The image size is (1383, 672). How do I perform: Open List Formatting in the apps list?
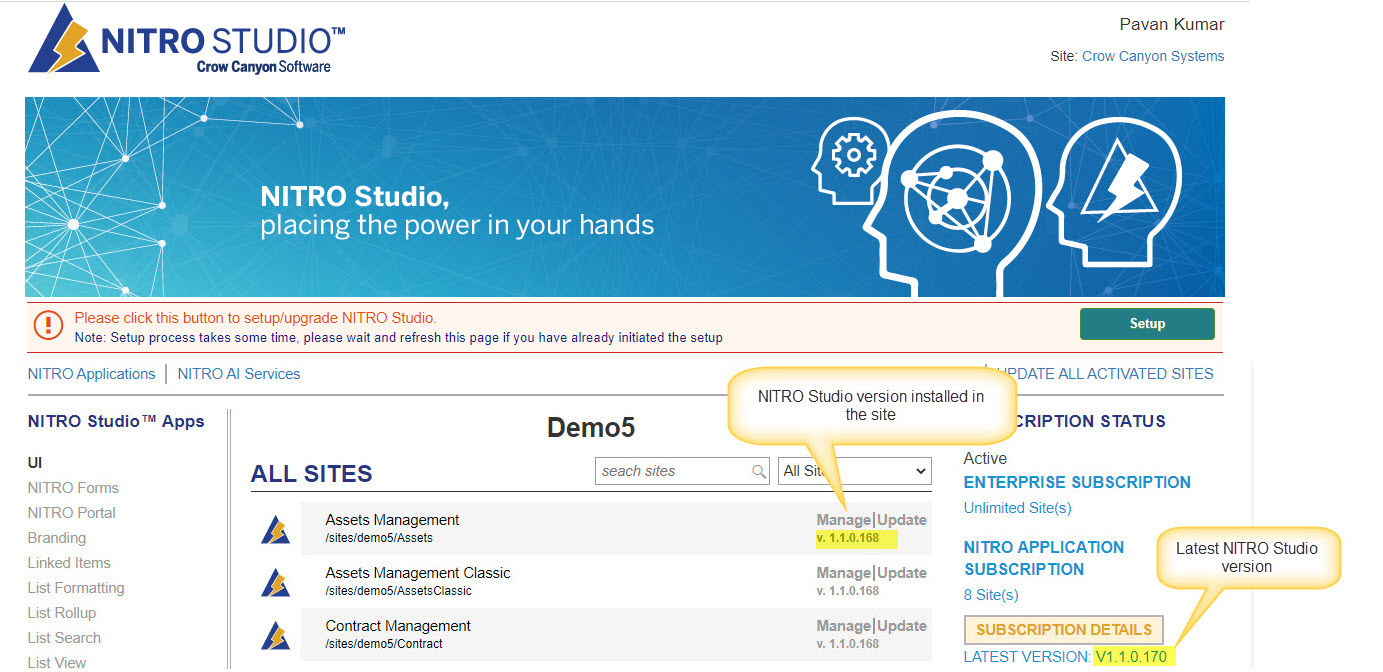pyautogui.click(x=76, y=588)
